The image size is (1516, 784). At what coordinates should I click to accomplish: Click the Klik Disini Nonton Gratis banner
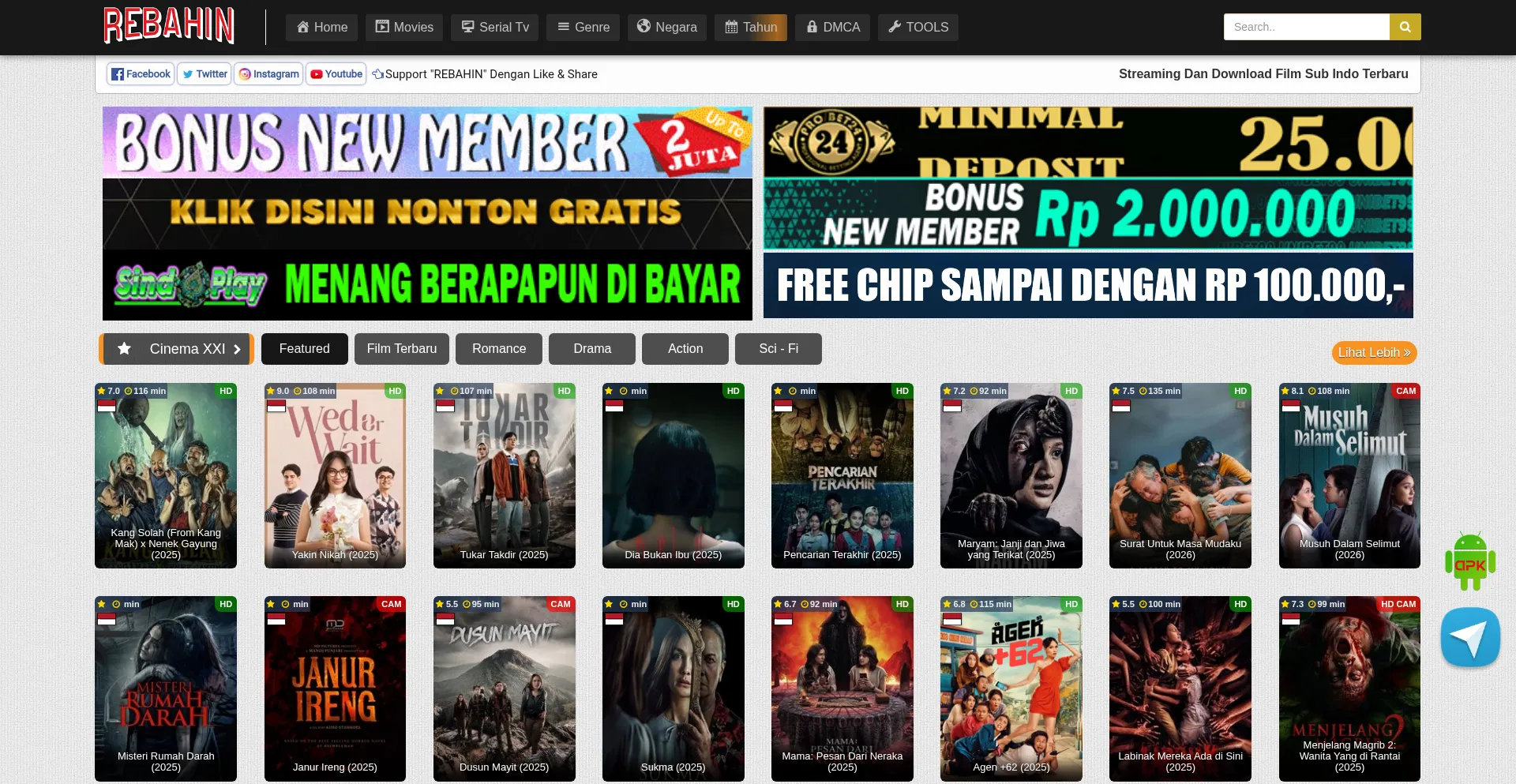[x=427, y=214]
